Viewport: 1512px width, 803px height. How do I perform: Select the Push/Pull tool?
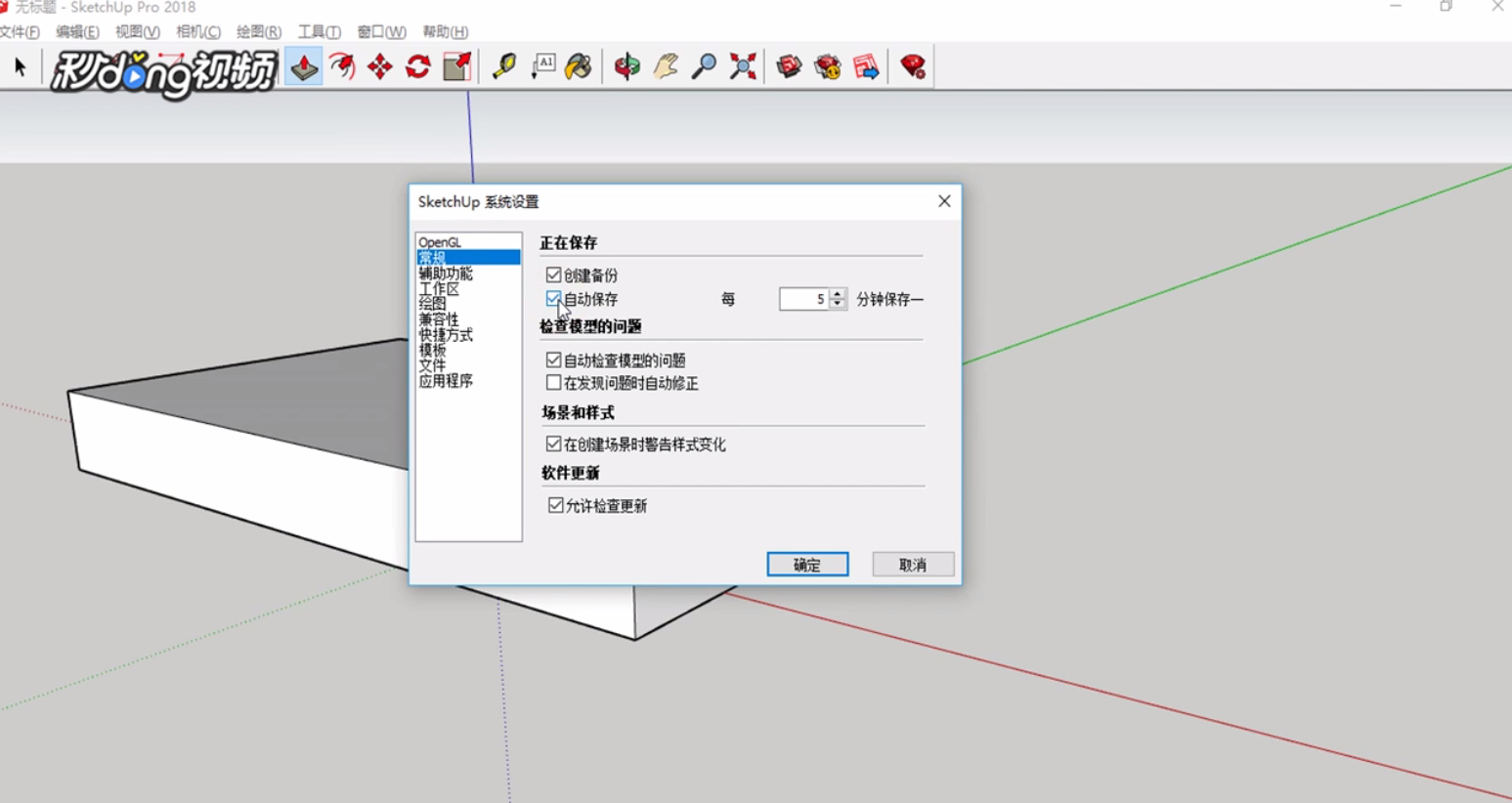pyautogui.click(x=303, y=66)
